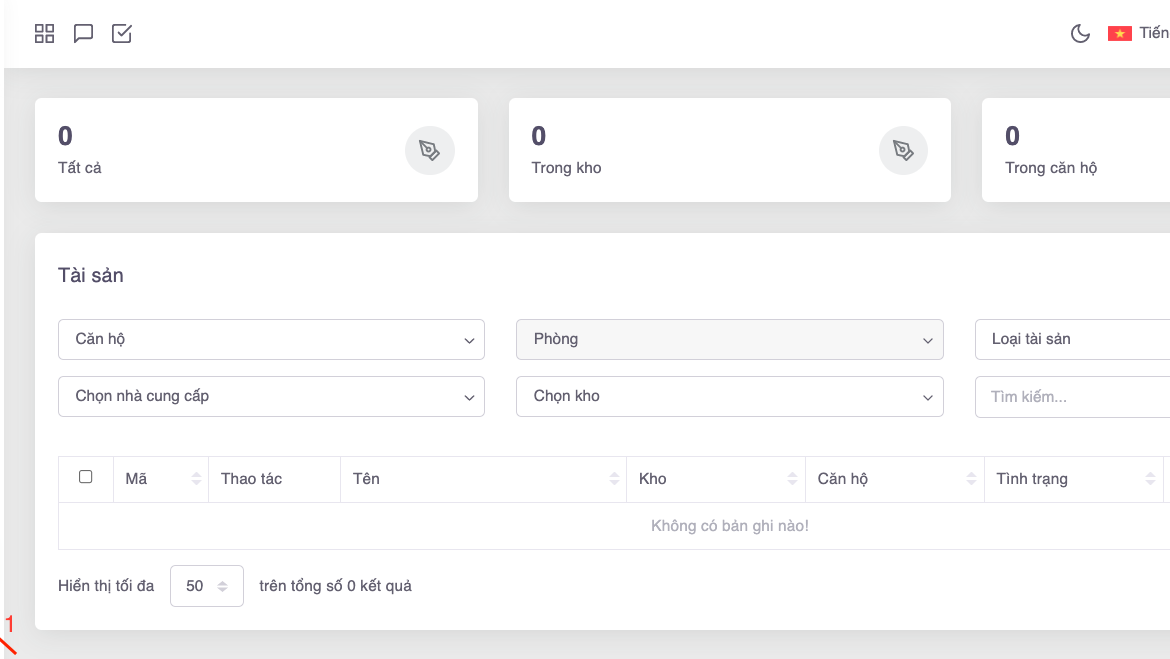Click the pen icon on Trong kho card
This screenshot has height=659, width=1170.
pos(903,151)
